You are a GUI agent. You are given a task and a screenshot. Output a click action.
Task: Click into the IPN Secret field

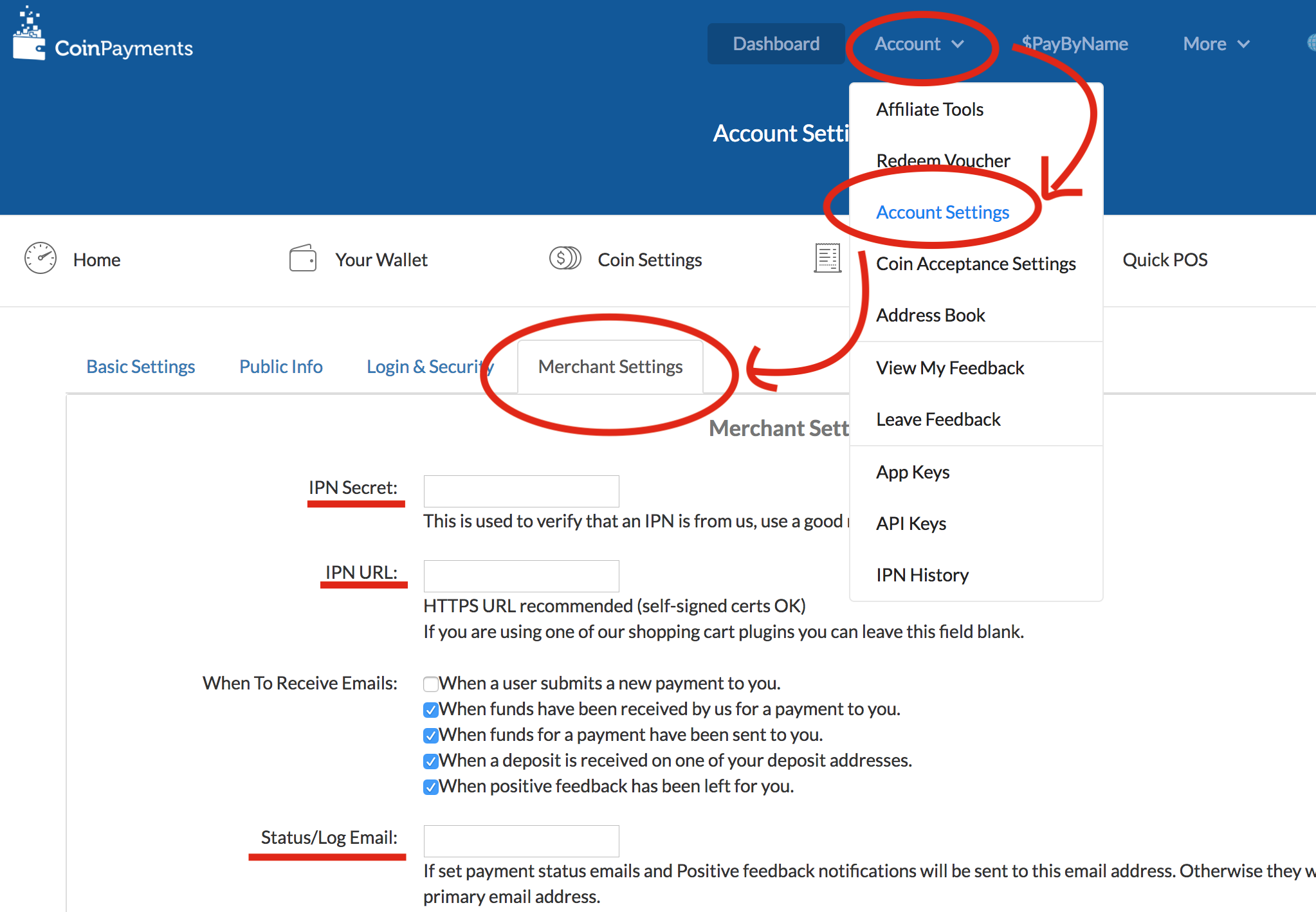[521, 491]
